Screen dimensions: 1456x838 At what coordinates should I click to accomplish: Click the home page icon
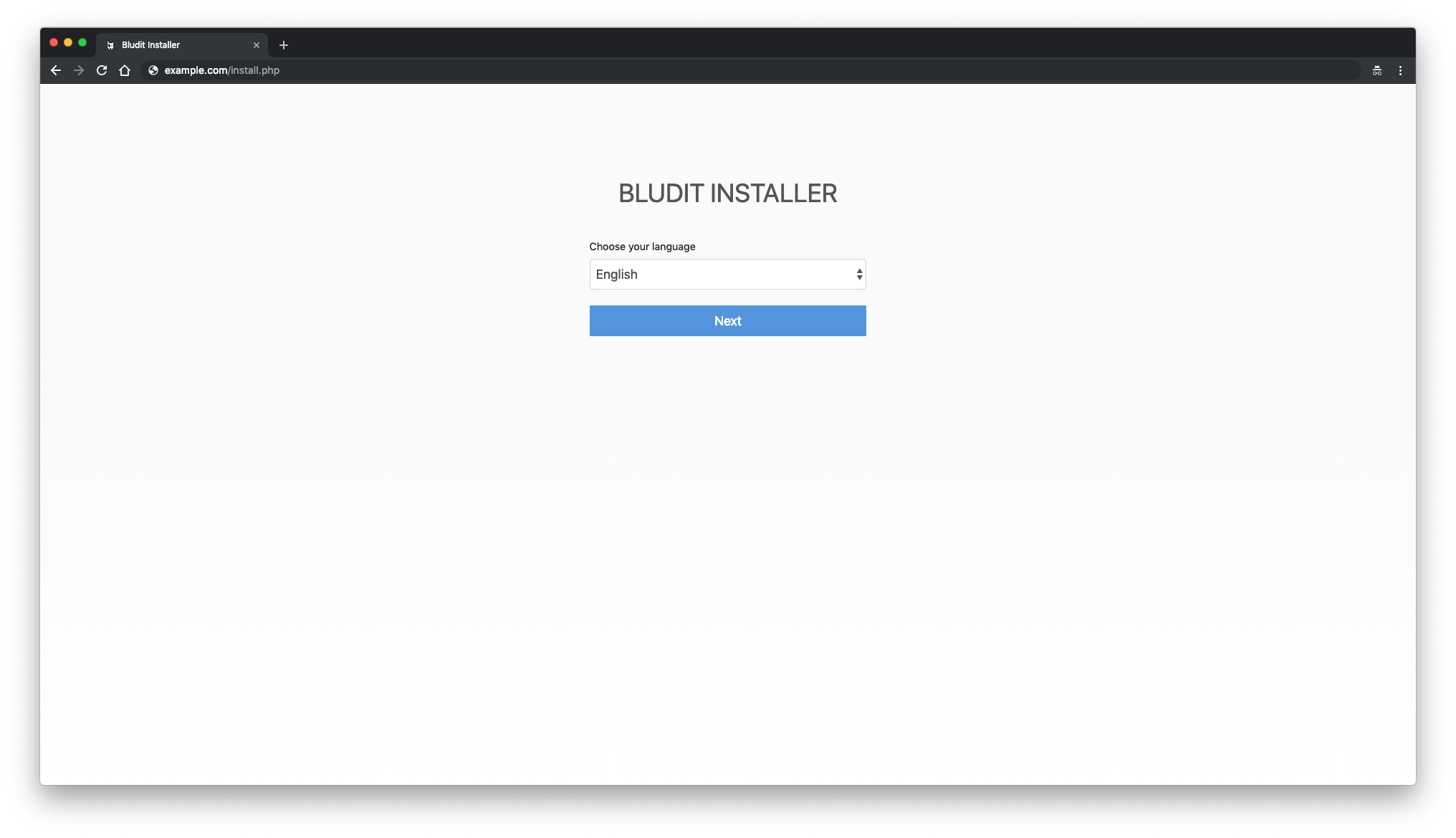[x=124, y=70]
